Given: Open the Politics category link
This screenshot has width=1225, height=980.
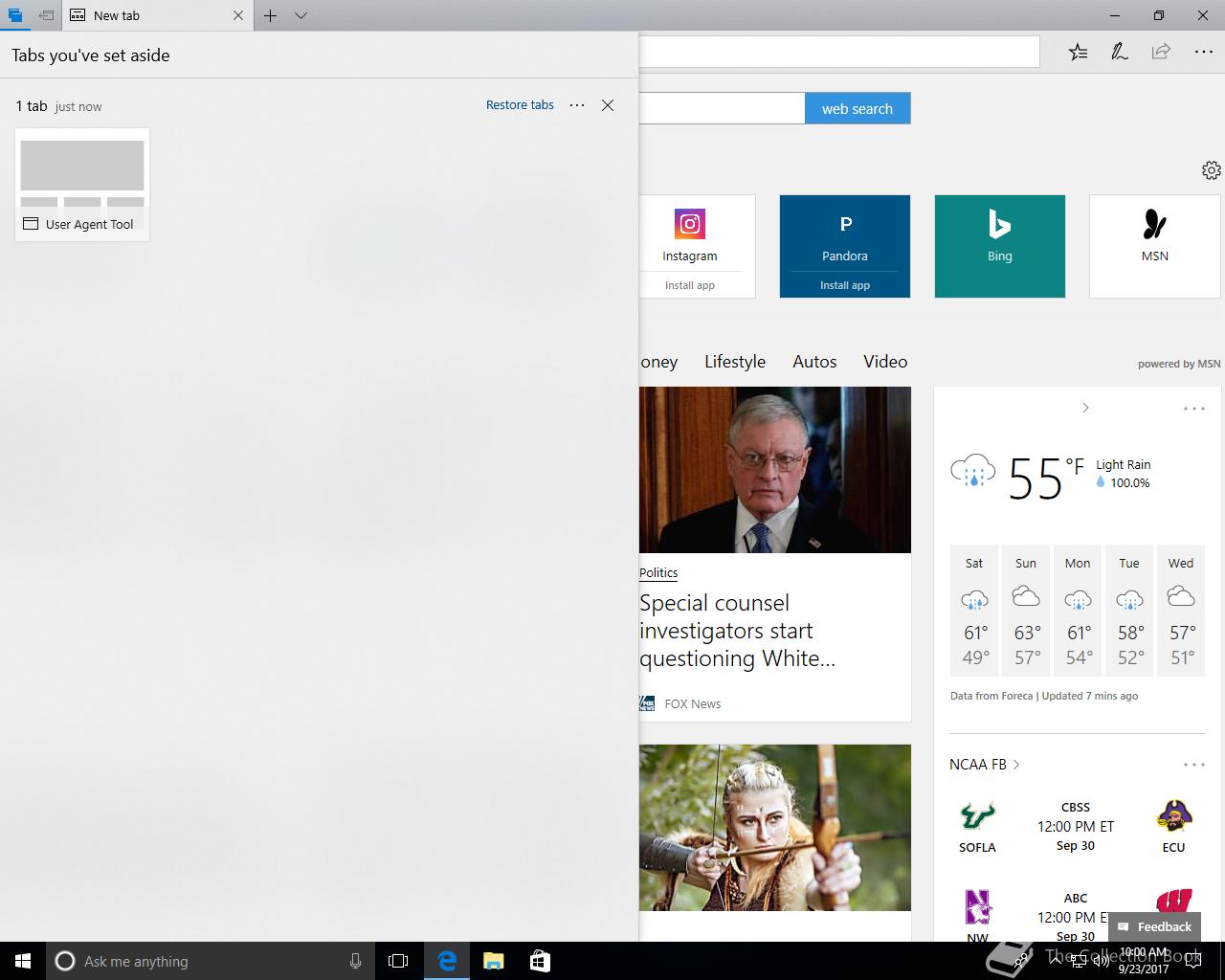Looking at the screenshot, I should tap(658, 572).
